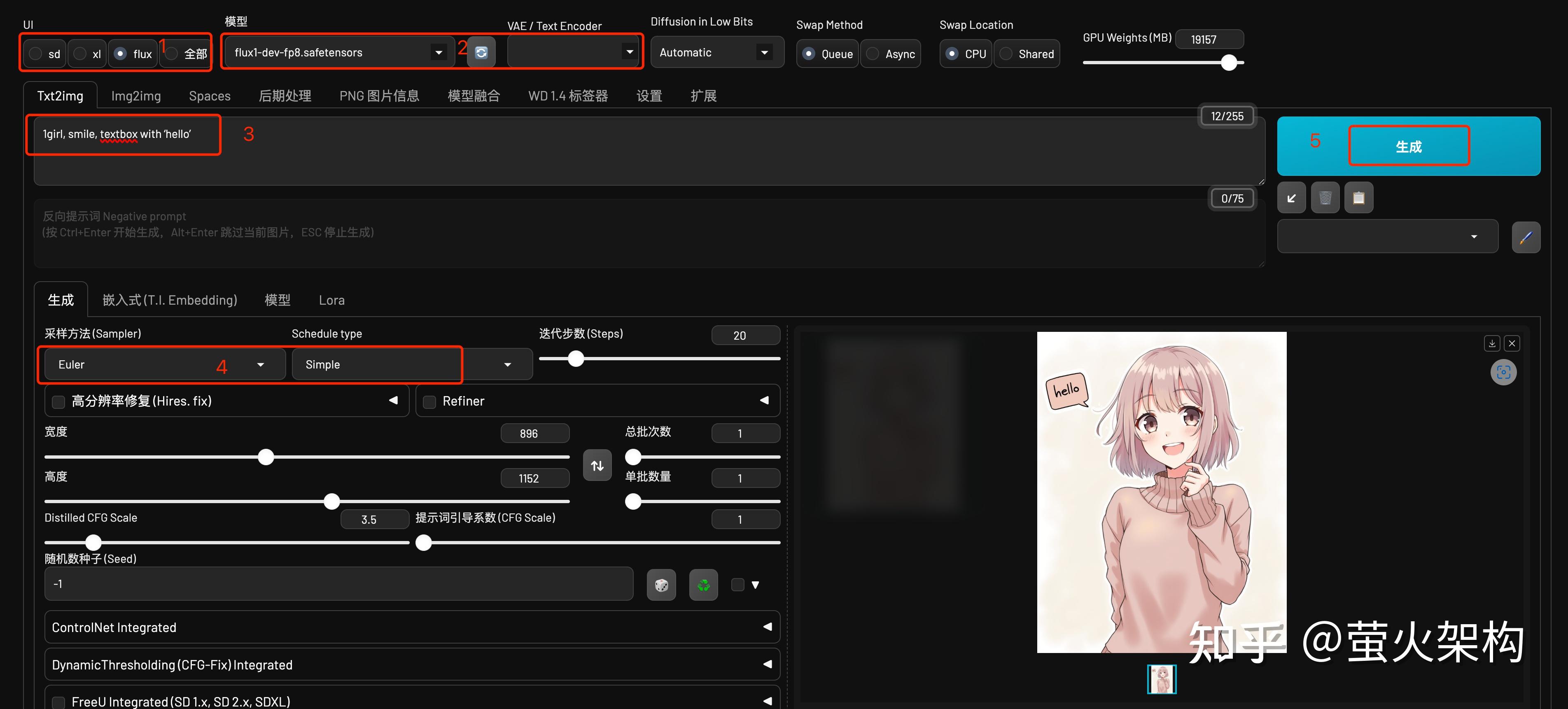The width and height of the screenshot is (1568, 709).
Task: Open style editor with paintbrush icon
Action: click(x=1526, y=237)
